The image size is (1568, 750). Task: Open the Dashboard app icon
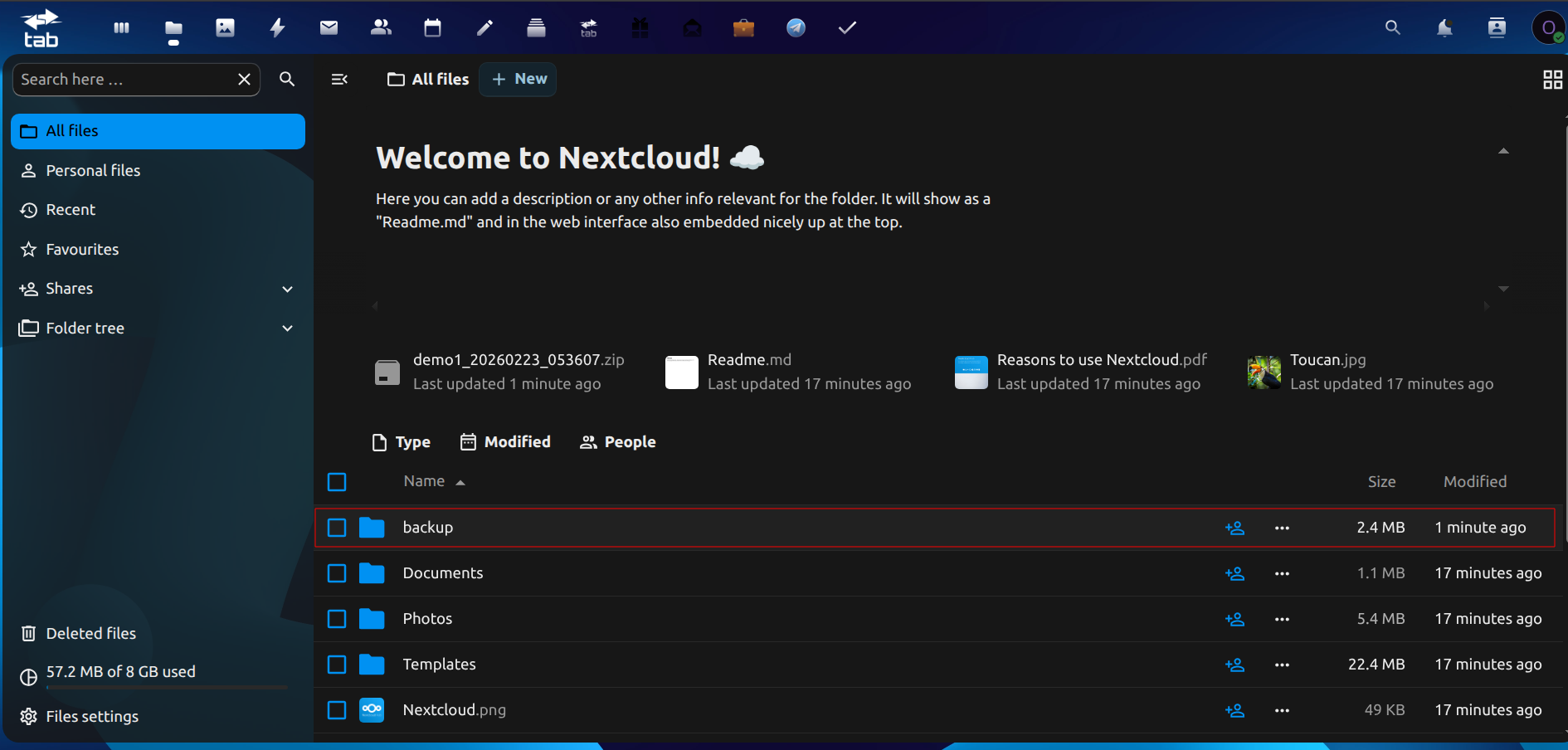[121, 28]
